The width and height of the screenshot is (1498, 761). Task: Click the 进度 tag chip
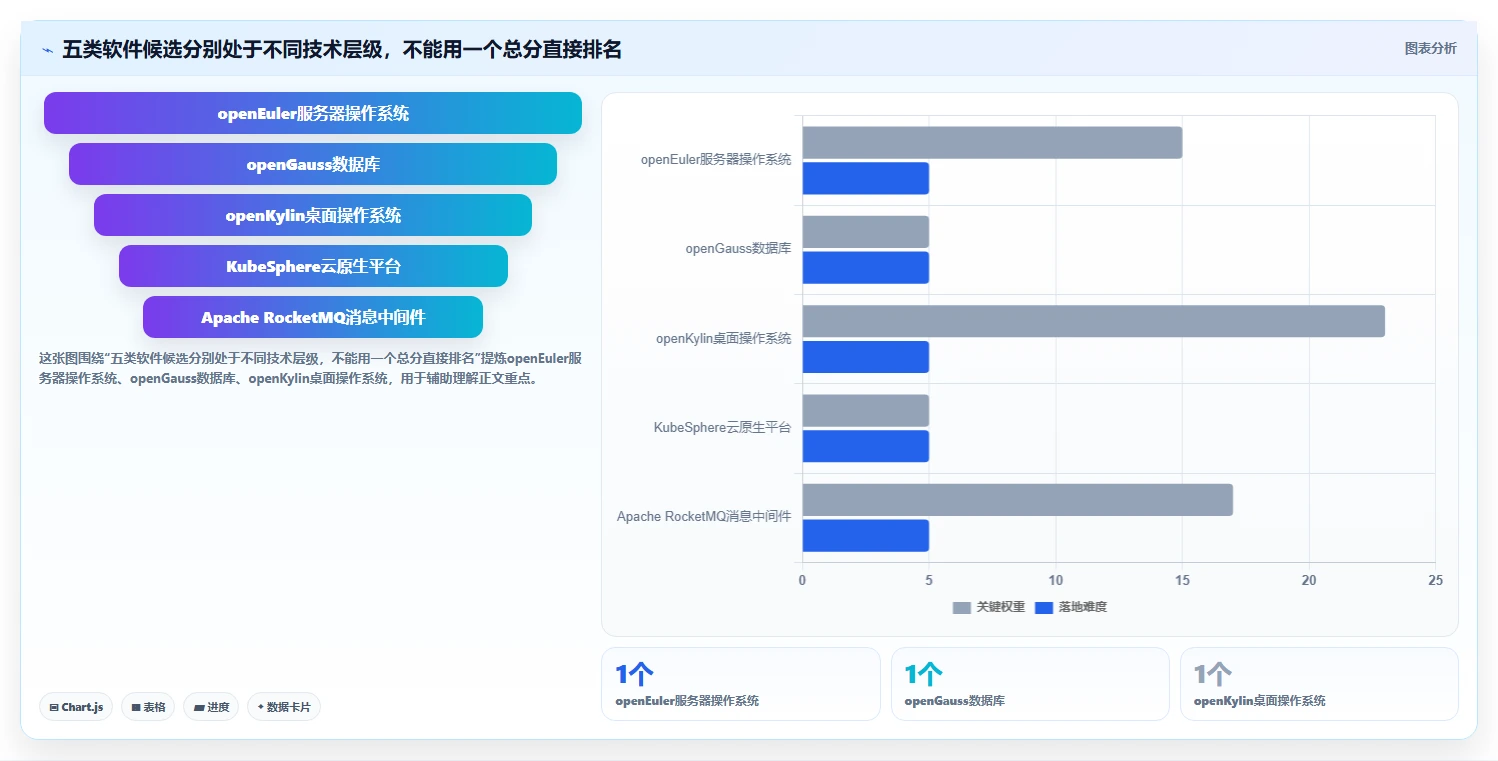tap(211, 707)
